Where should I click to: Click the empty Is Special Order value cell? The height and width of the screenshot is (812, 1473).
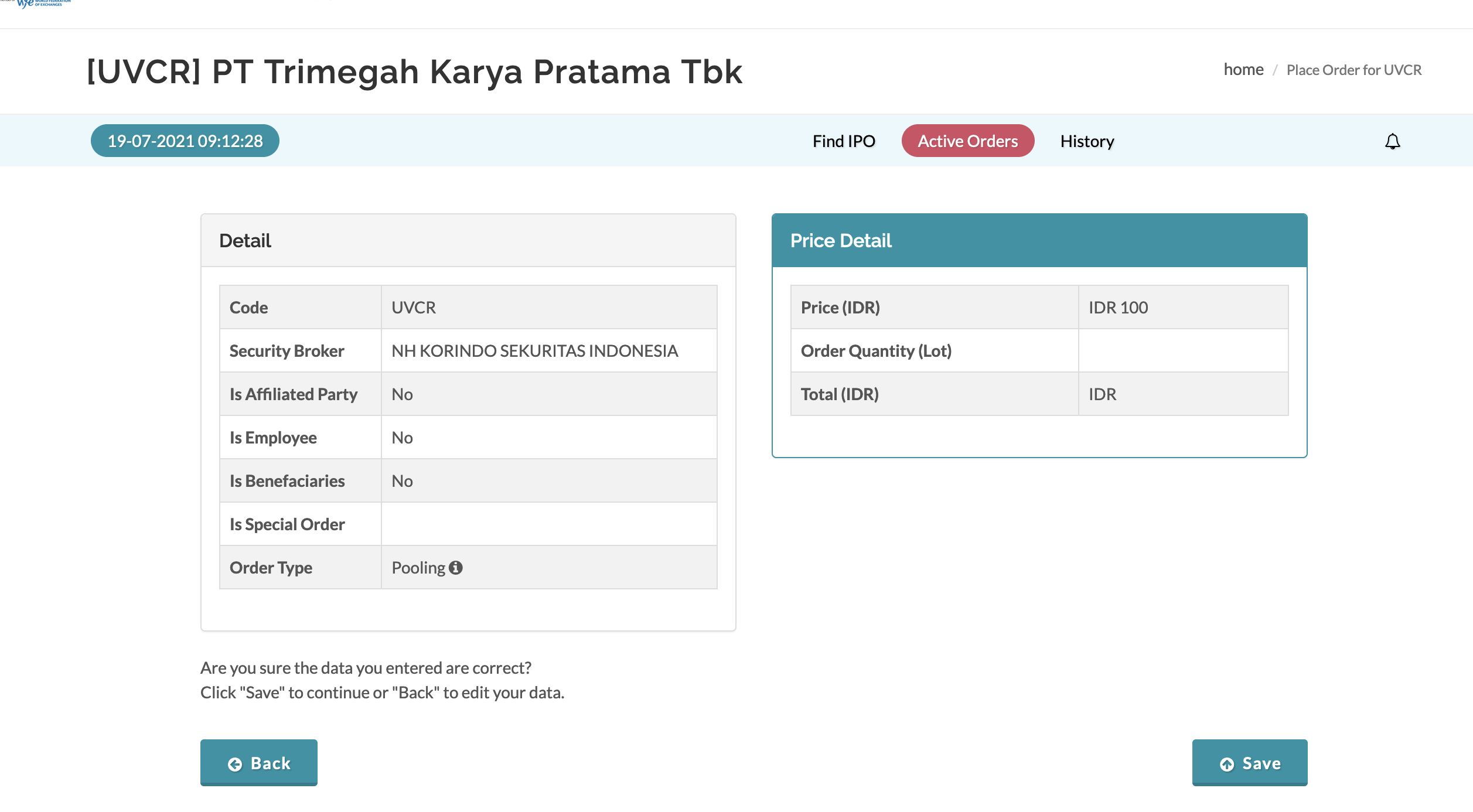(548, 524)
